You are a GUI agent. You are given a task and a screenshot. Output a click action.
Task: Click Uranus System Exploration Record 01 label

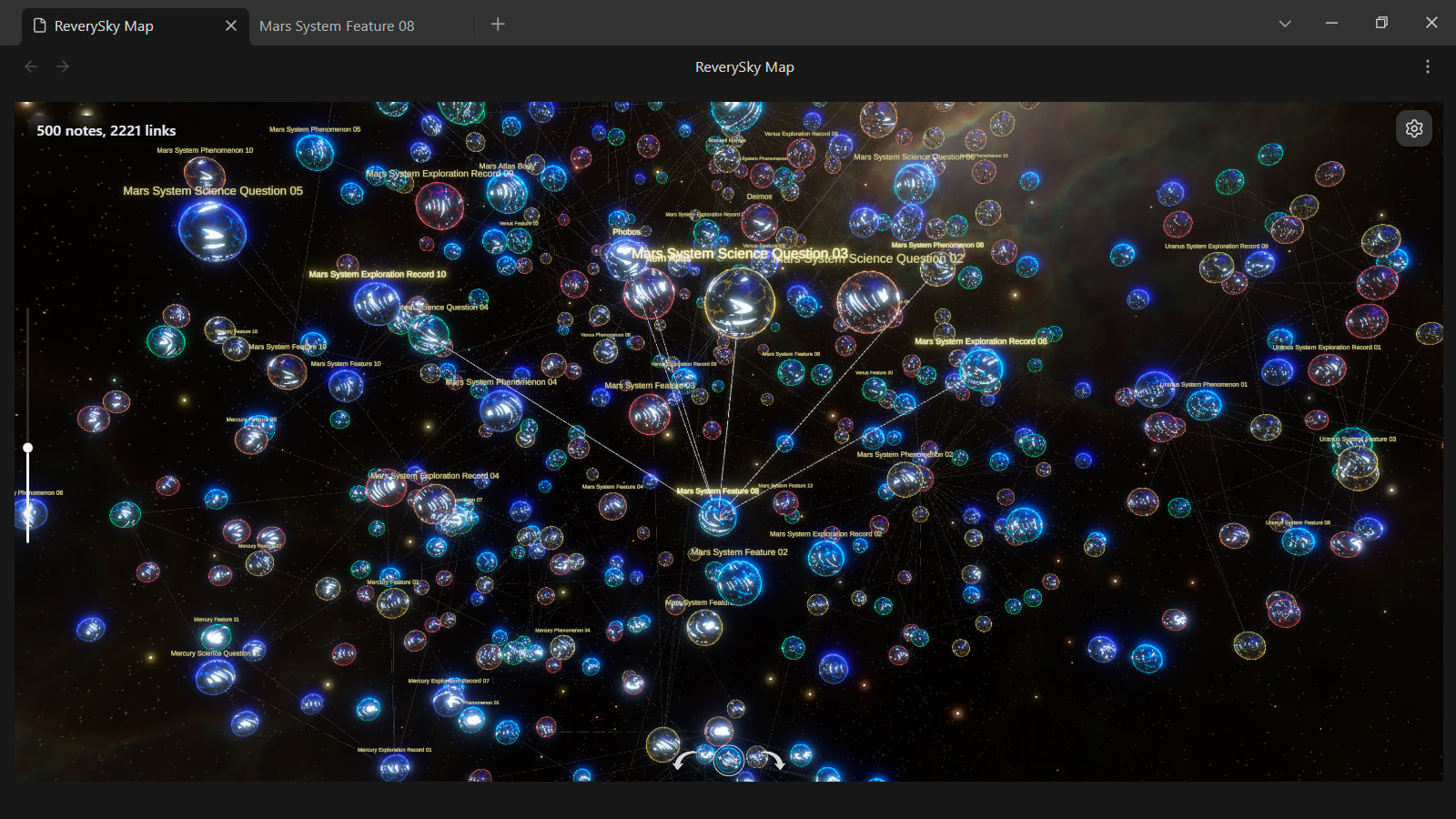tap(1326, 347)
